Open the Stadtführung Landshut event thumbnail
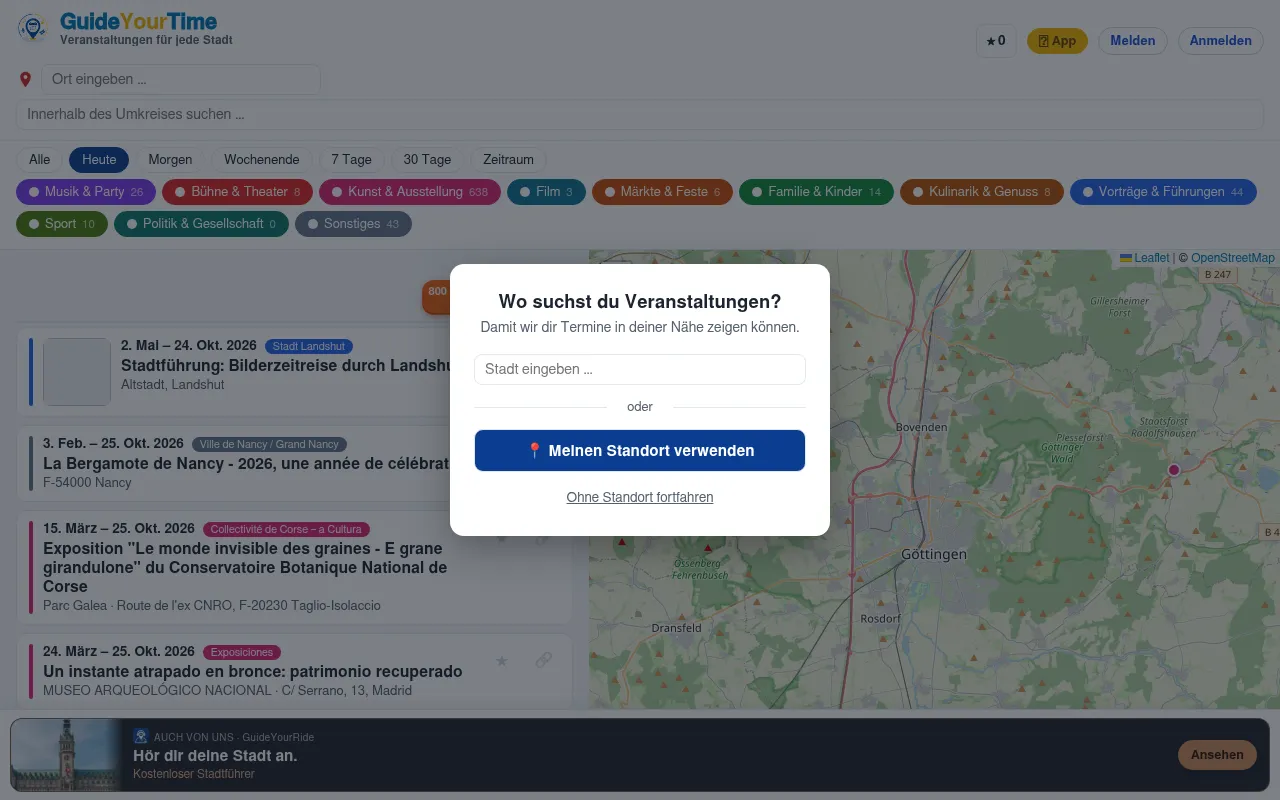Image resolution: width=1280 pixels, height=800 pixels. 77,372
